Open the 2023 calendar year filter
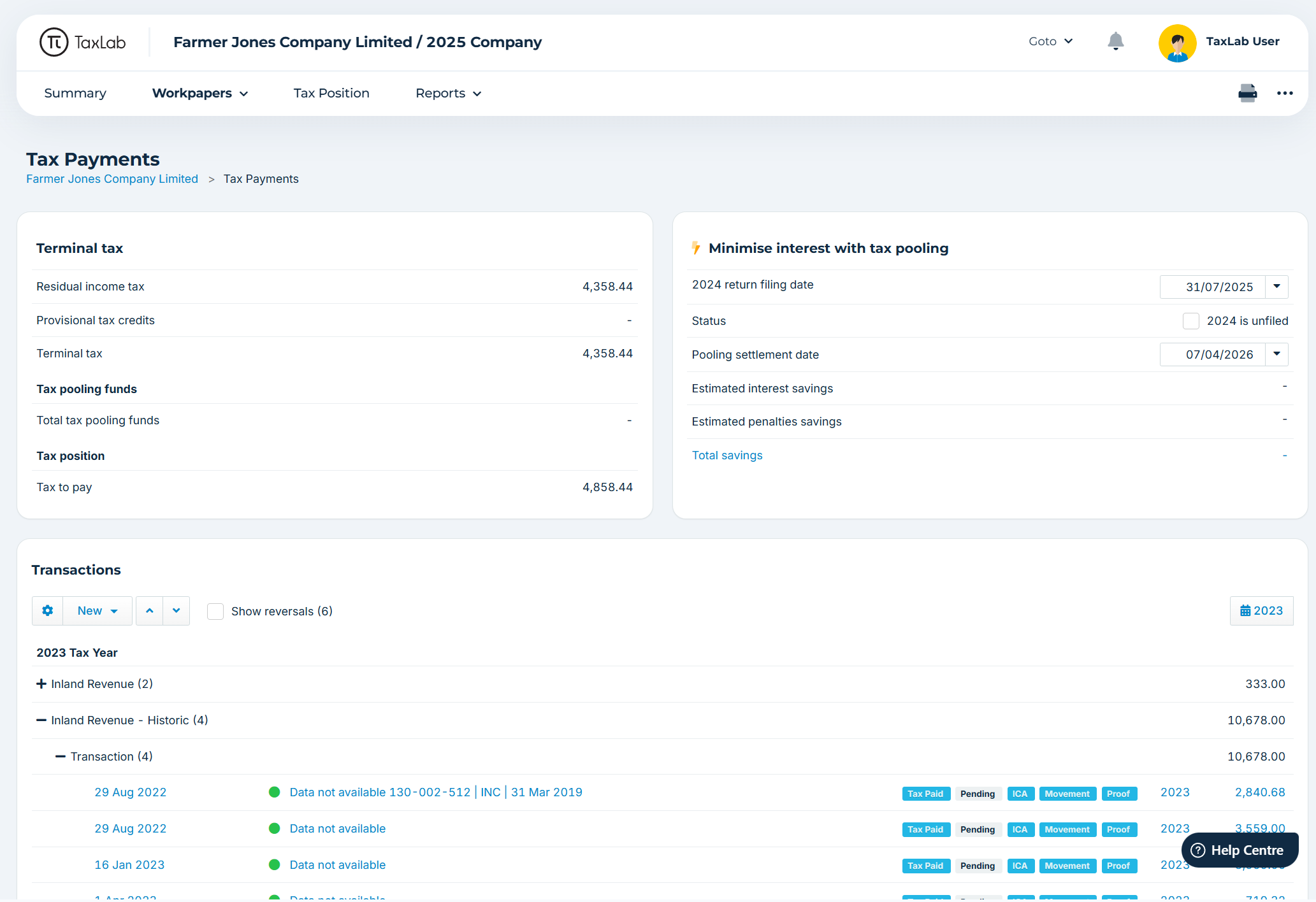1316x902 pixels. (x=1261, y=611)
